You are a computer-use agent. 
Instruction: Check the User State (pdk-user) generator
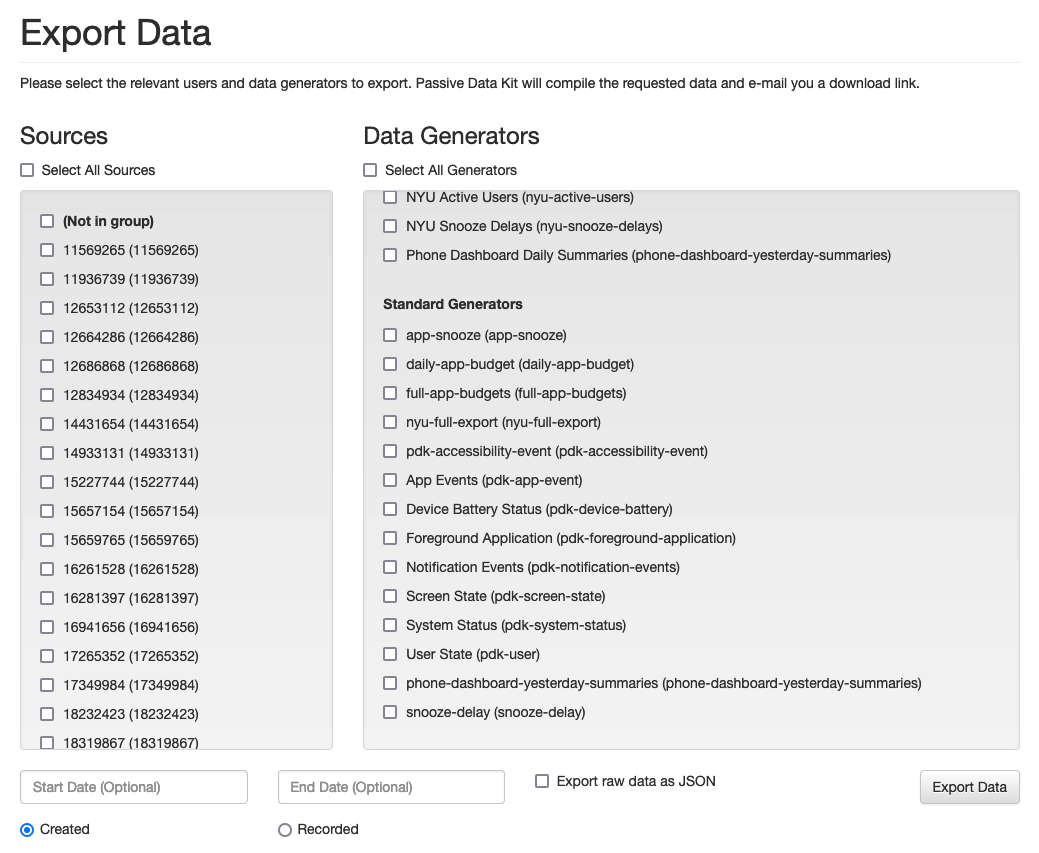pyautogui.click(x=390, y=654)
